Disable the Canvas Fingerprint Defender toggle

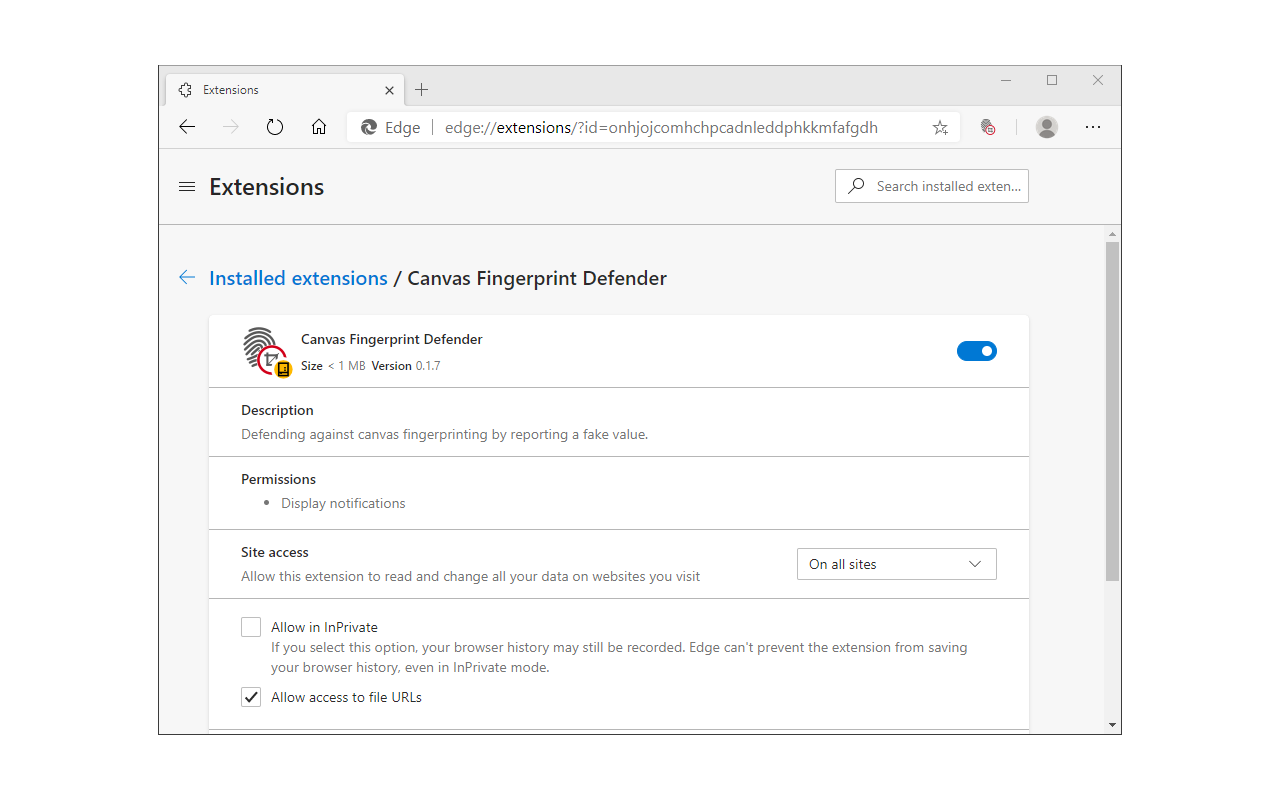click(x=977, y=351)
